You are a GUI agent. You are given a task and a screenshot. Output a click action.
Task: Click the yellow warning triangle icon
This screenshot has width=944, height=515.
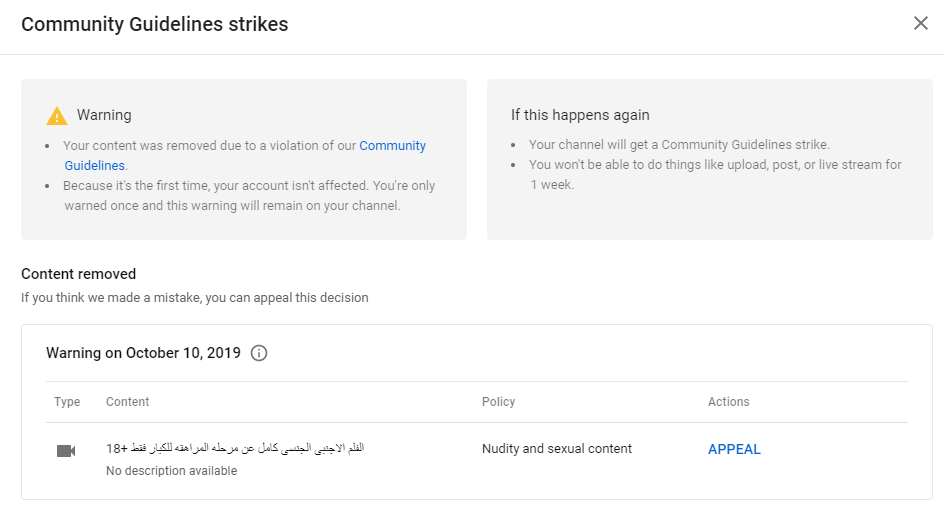pos(57,116)
